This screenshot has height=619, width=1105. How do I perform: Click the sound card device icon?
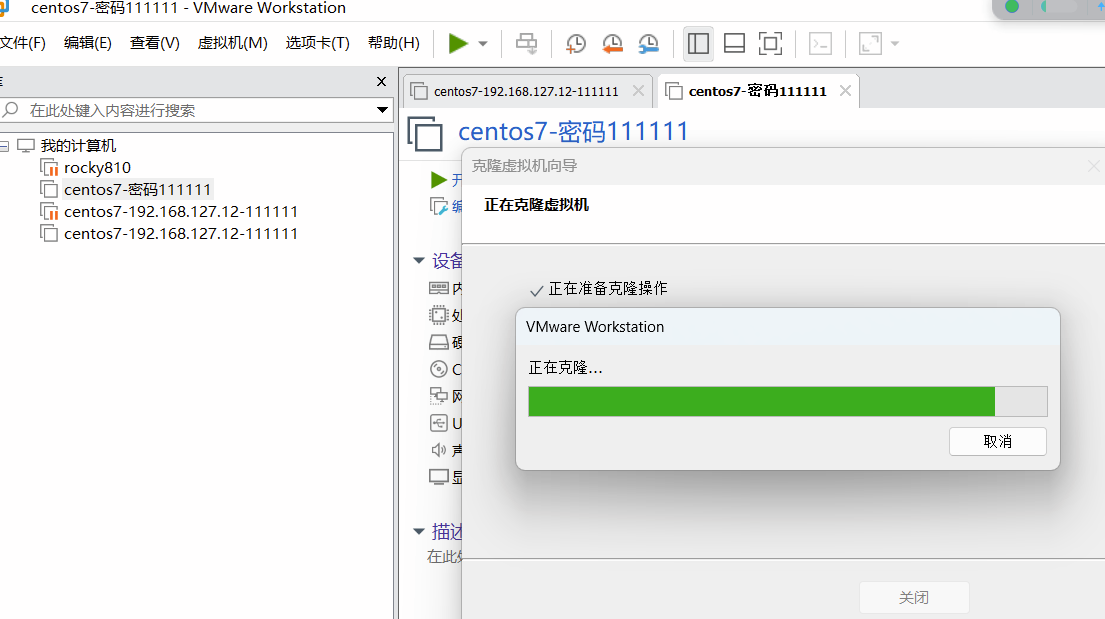pos(438,450)
